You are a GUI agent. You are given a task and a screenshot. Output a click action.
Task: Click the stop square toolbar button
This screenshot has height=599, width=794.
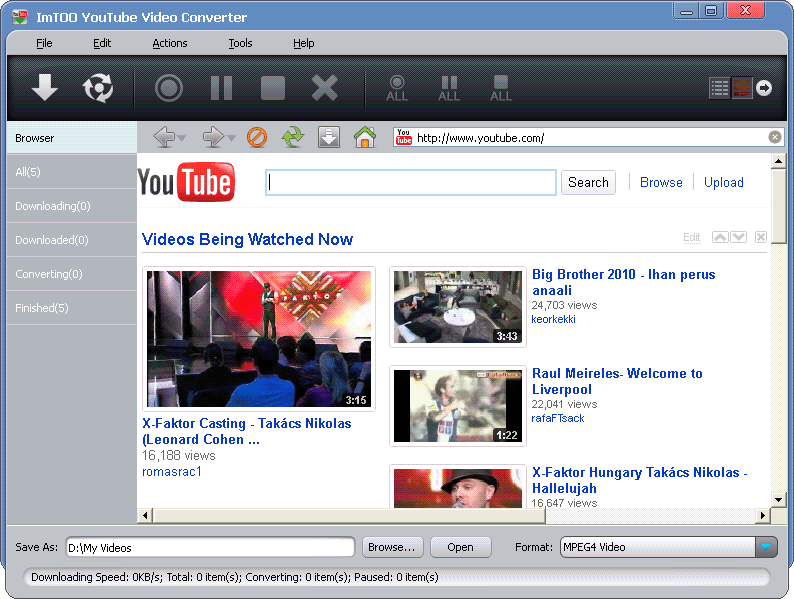273,88
